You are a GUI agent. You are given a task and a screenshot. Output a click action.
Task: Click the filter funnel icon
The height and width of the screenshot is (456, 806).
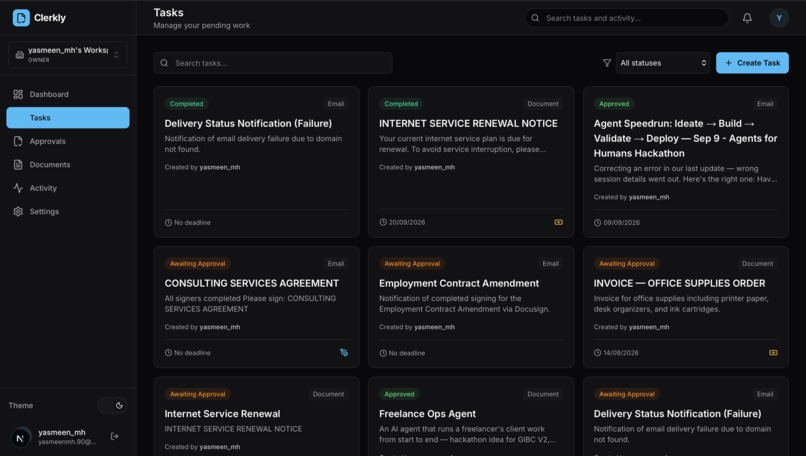point(607,63)
